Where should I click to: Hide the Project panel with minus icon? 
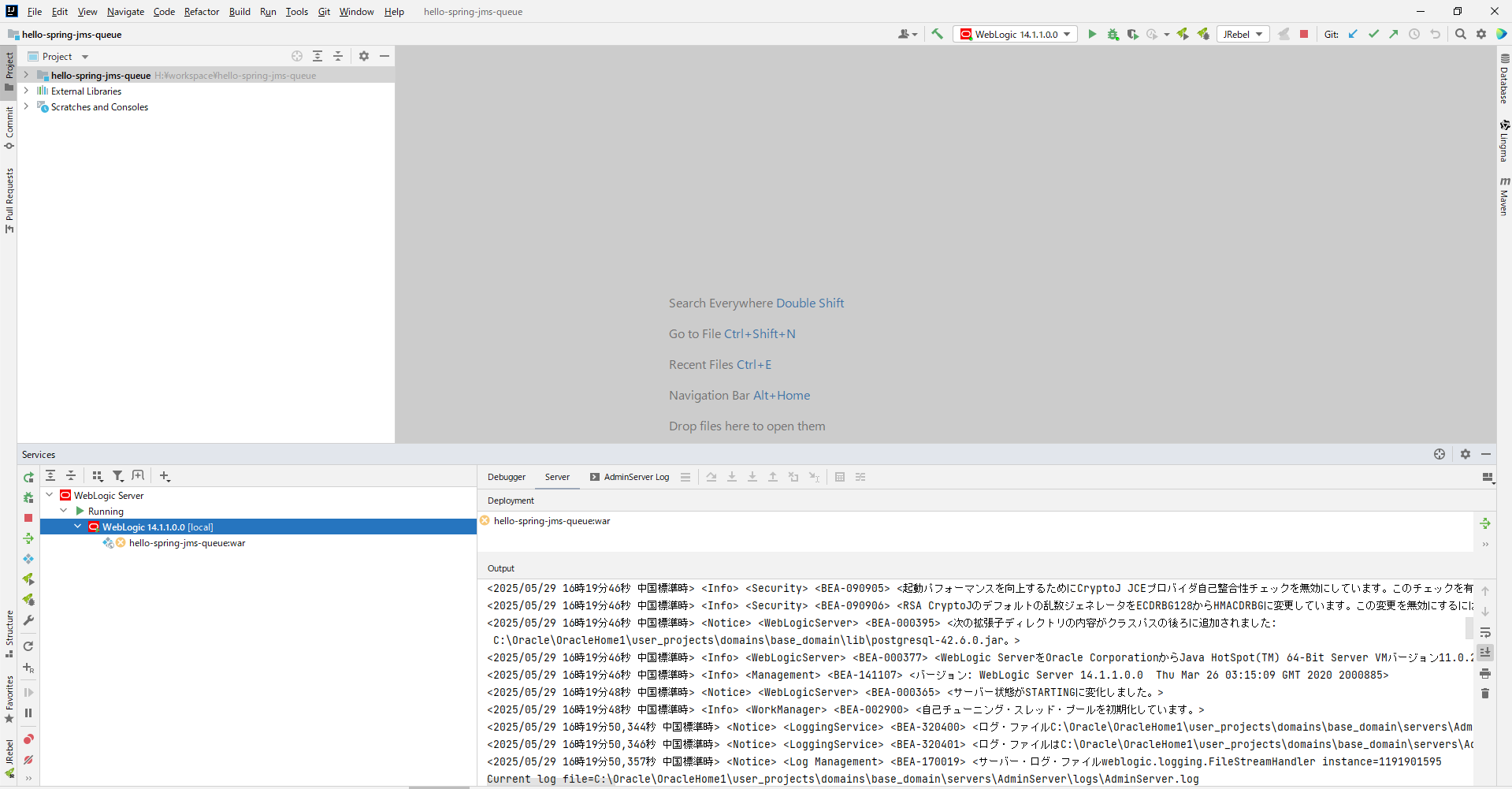pos(385,56)
